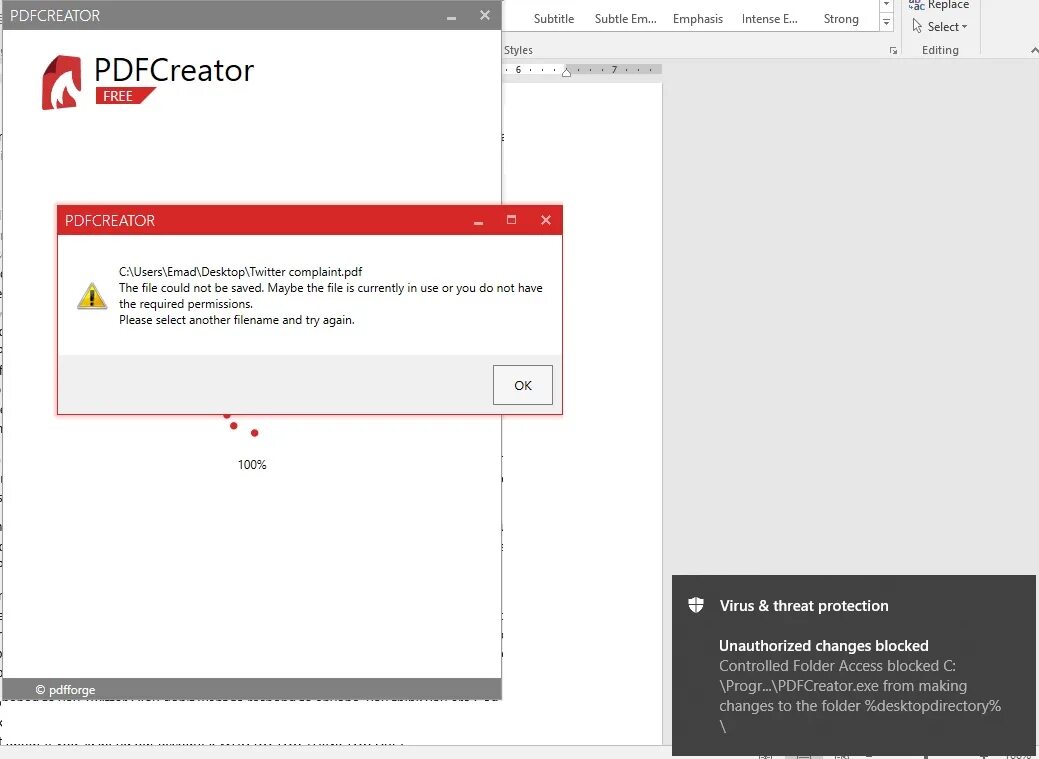Click Replace in Word's Editing group
Screen dimensions: 1039x759
coord(939,5)
